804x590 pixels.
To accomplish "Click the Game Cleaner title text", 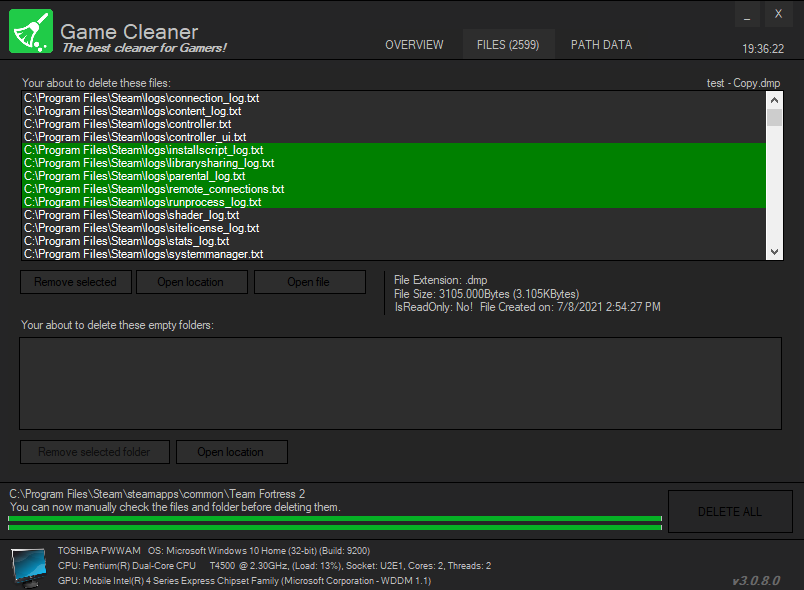I will point(129,32).
